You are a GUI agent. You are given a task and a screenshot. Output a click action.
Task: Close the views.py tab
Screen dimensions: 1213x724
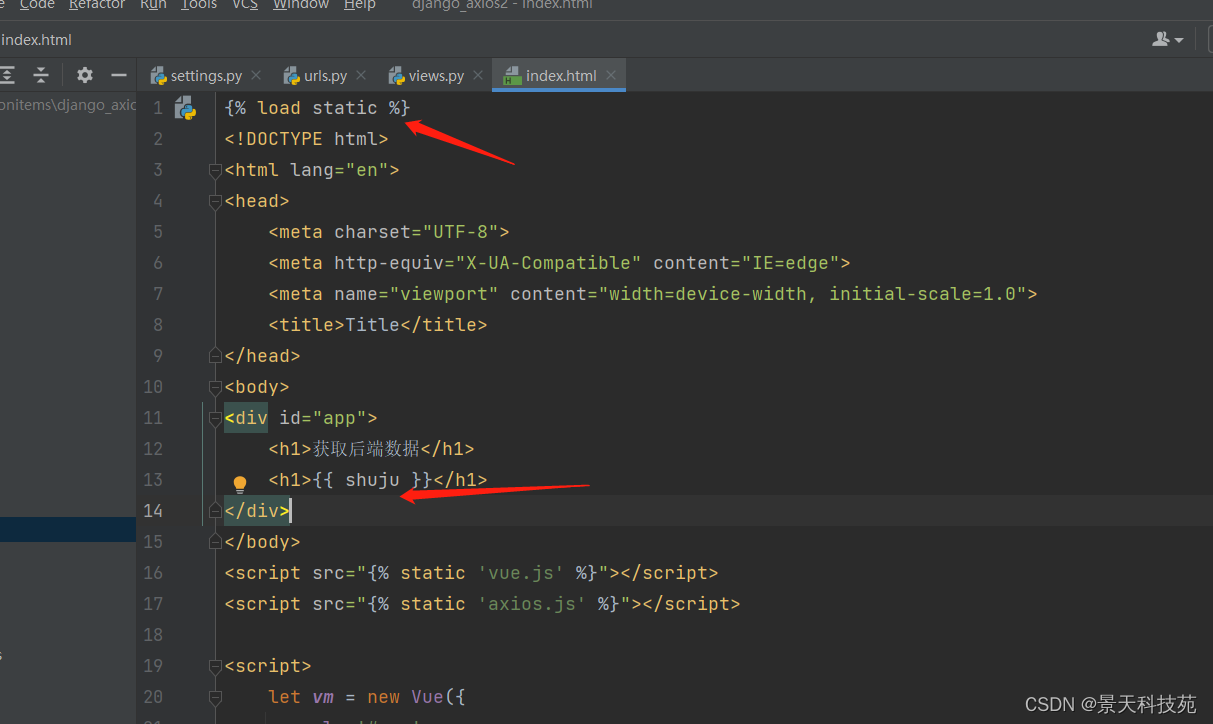[x=478, y=75]
